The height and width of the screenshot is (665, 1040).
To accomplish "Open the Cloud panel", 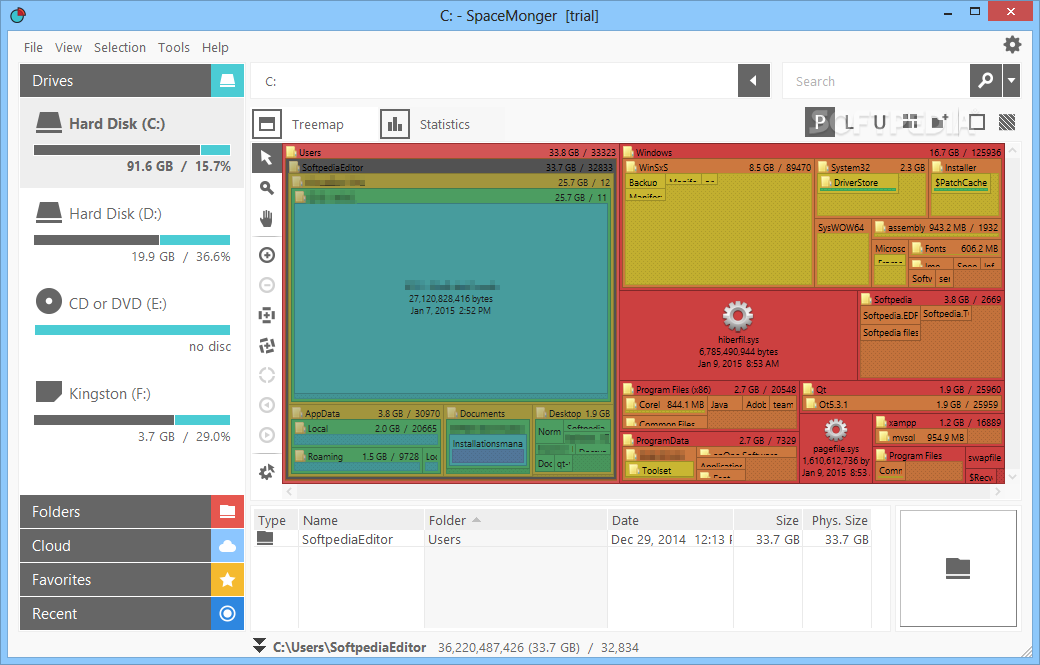I will pos(115,546).
